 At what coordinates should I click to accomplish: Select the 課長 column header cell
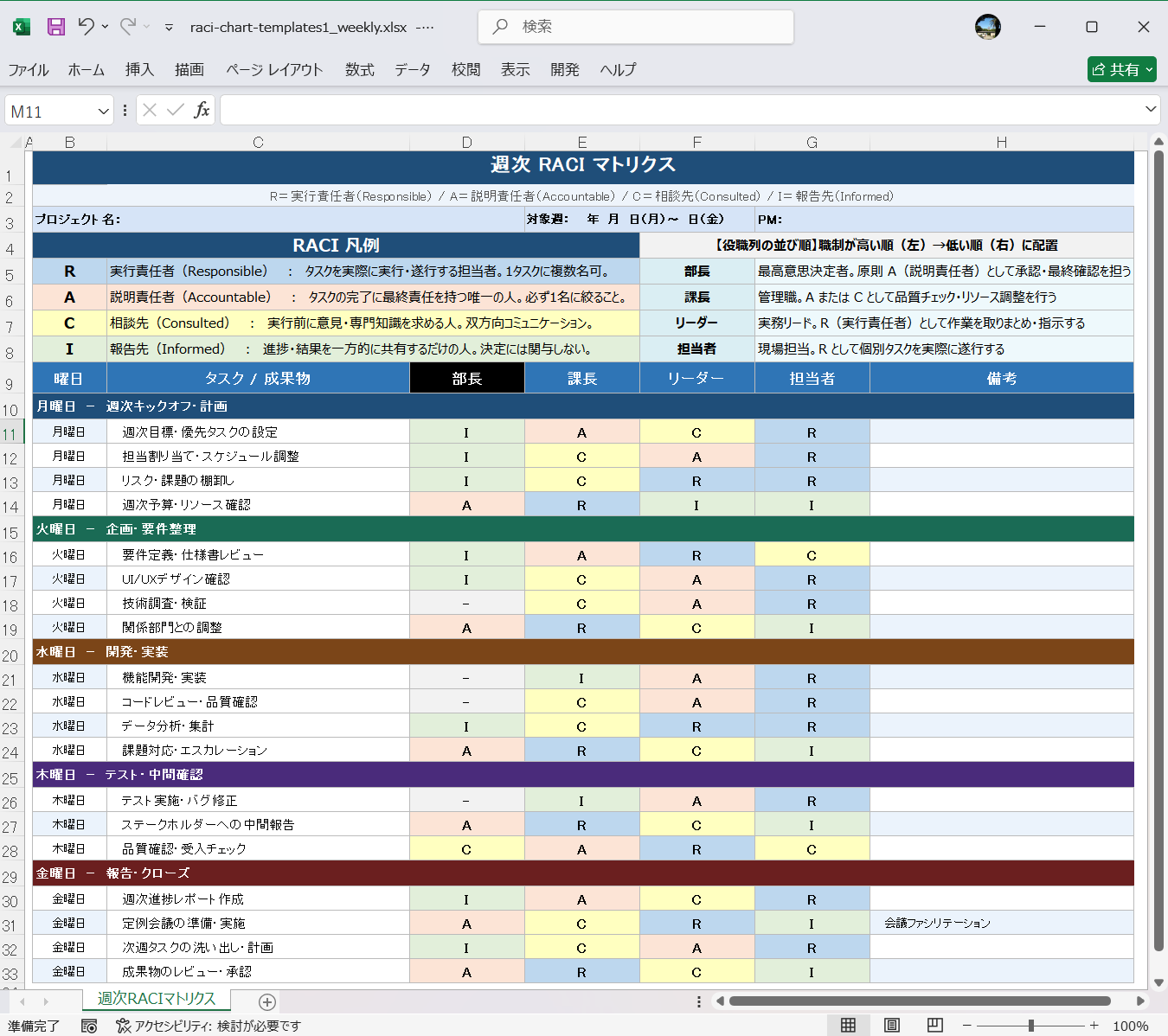click(x=582, y=378)
